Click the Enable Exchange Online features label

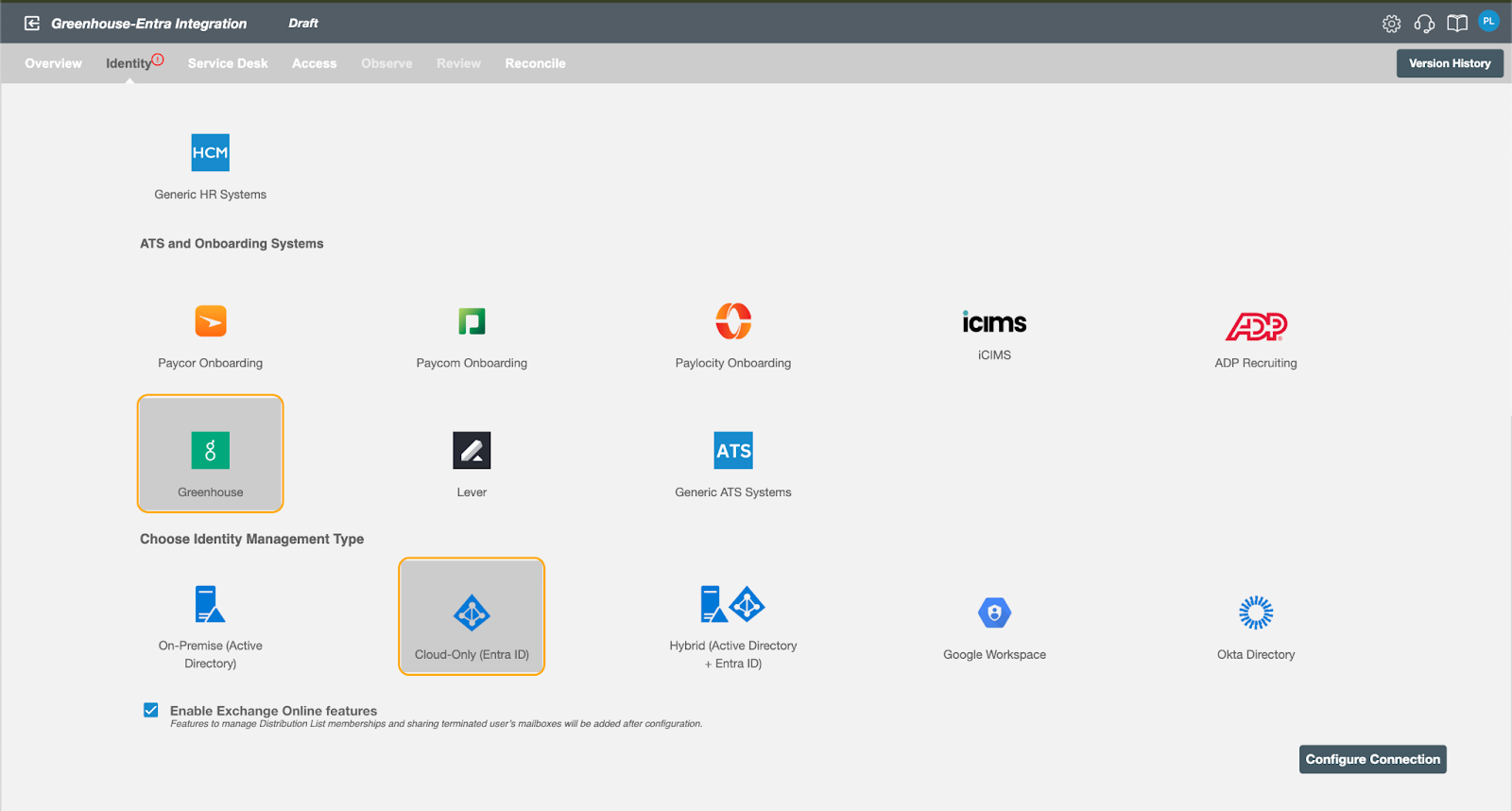(273, 710)
